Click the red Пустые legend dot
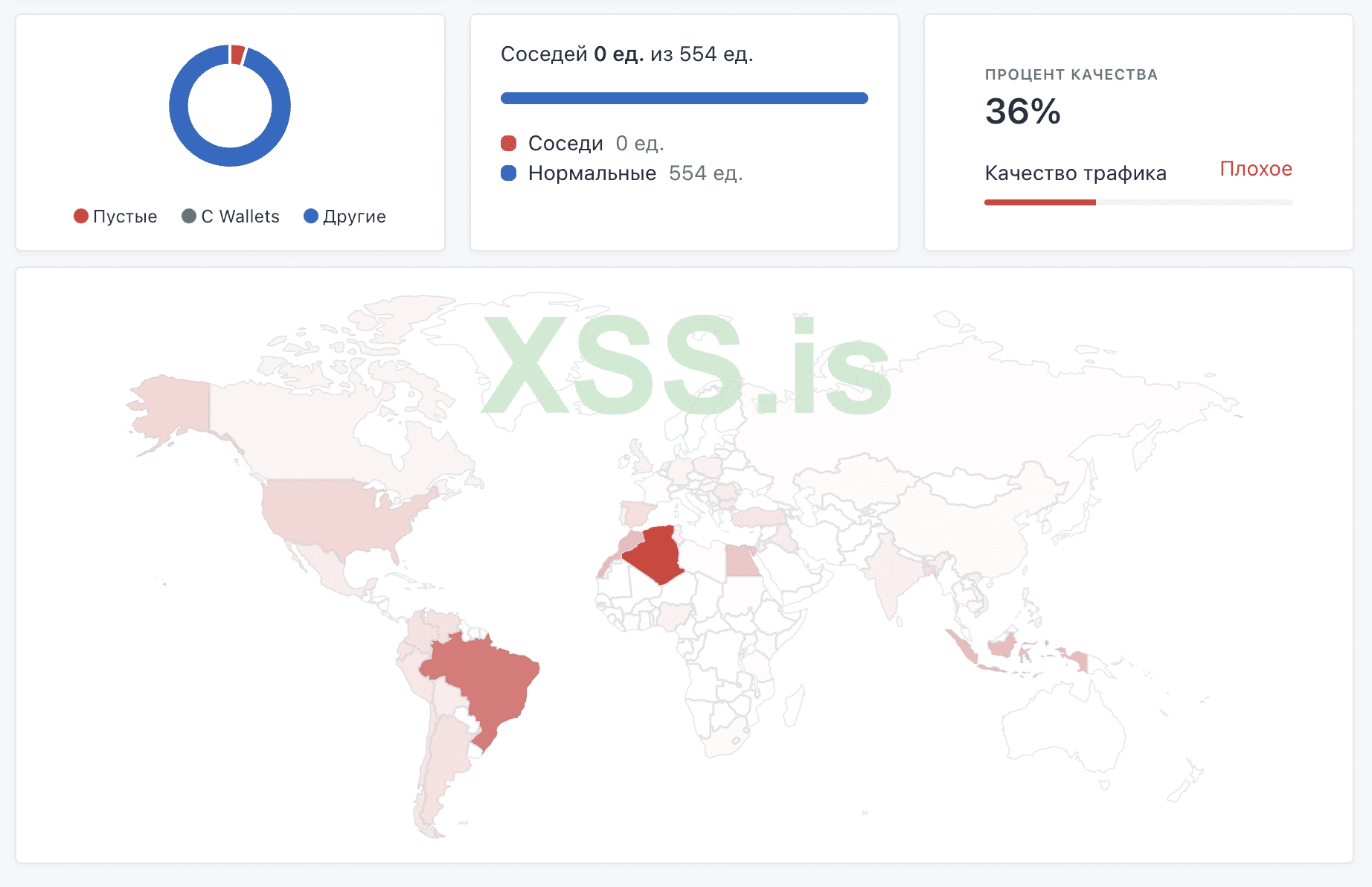Screen dimensions: 1372x887 click(81, 217)
